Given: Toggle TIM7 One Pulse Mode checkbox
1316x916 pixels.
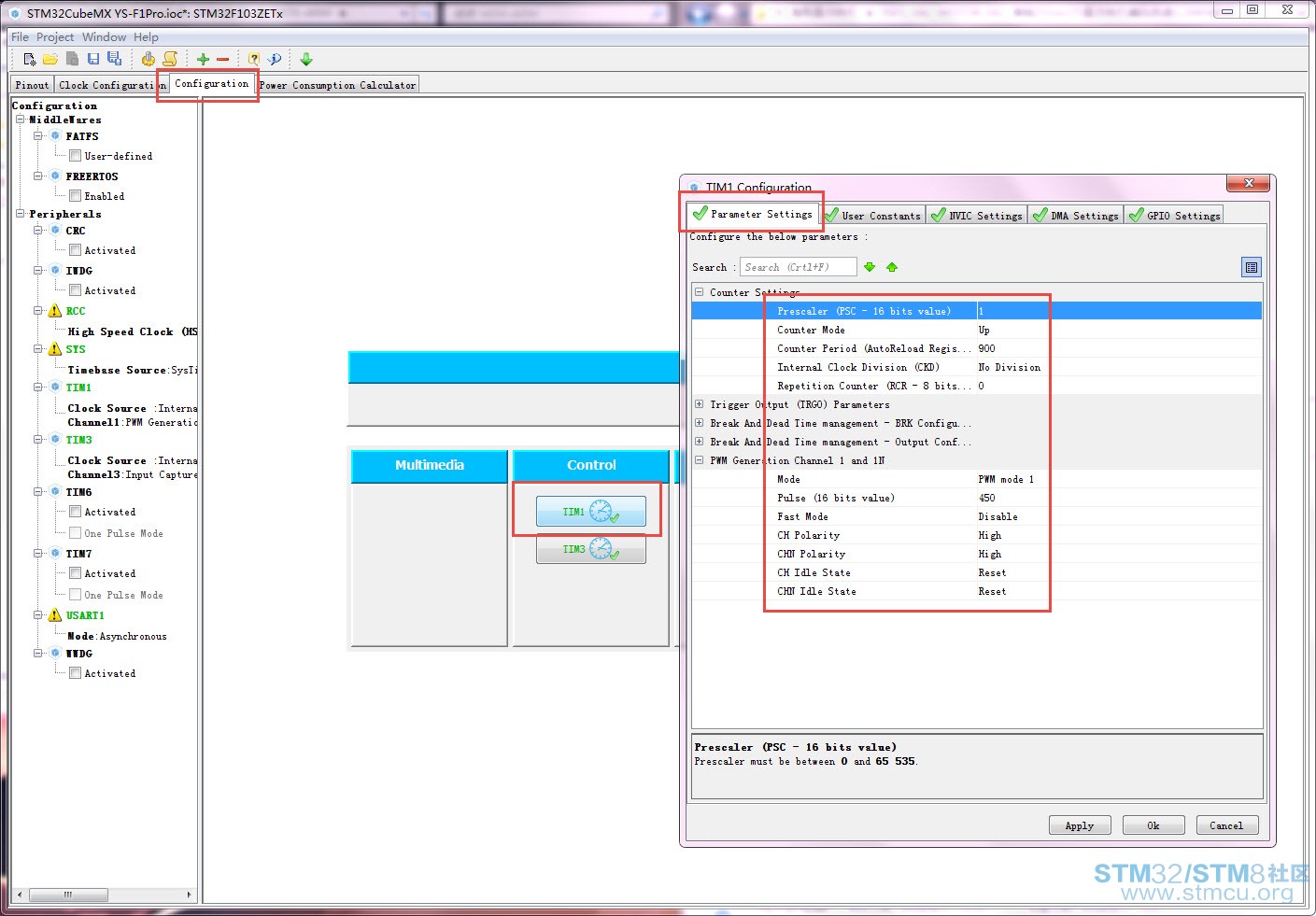Looking at the screenshot, I should pyautogui.click(x=76, y=595).
